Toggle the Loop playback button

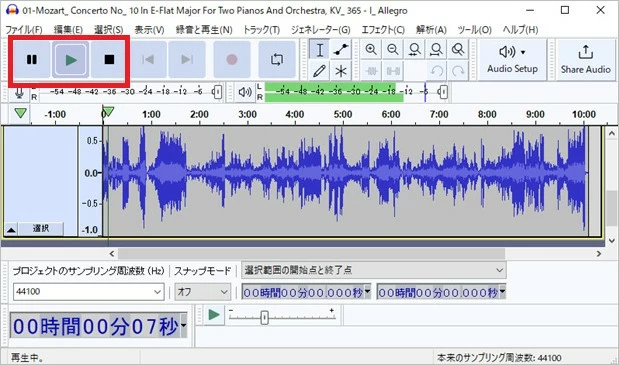pos(277,60)
